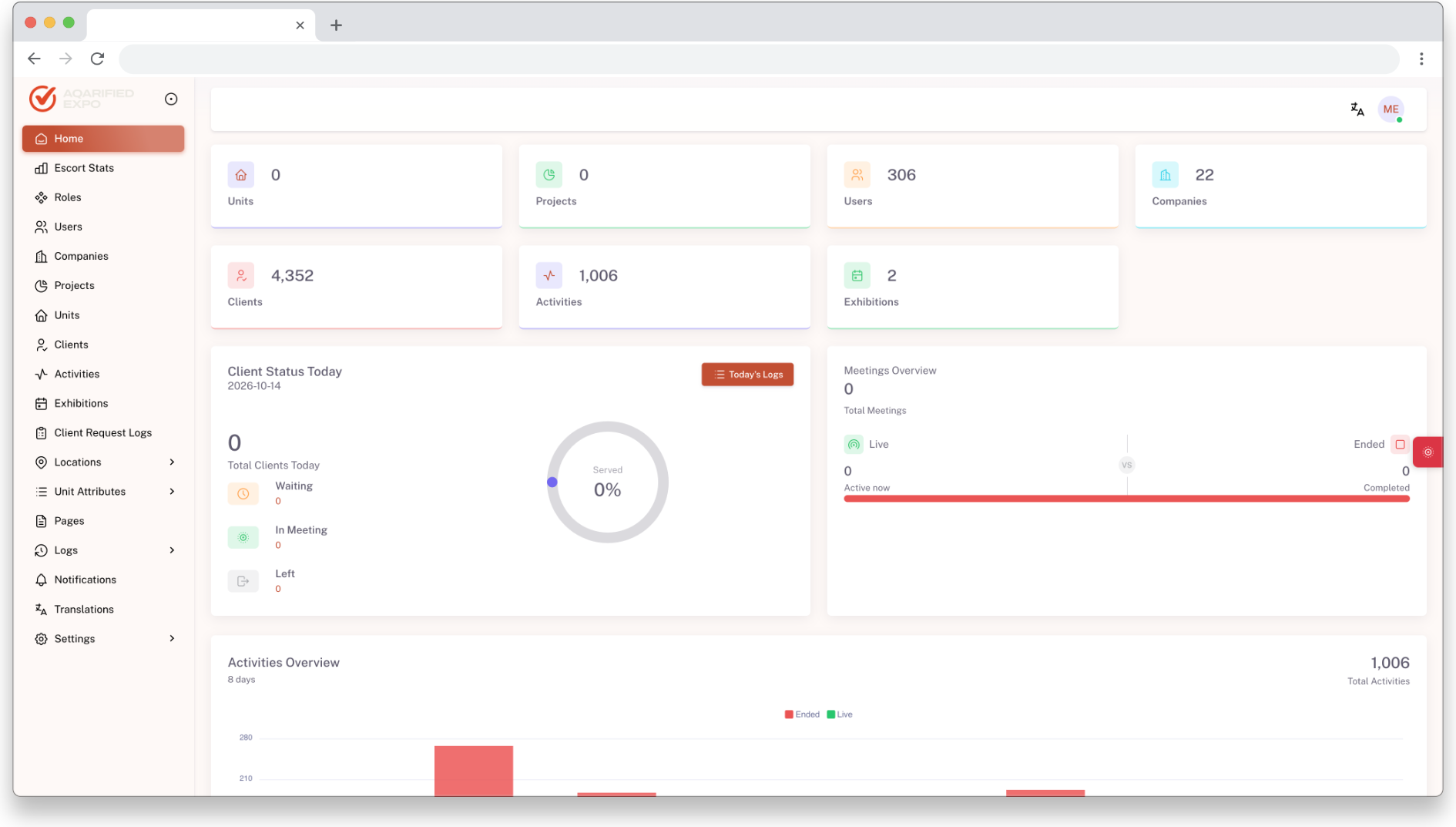The width and height of the screenshot is (1456, 827).
Task: Open Client Request Logs page
Action: [103, 433]
